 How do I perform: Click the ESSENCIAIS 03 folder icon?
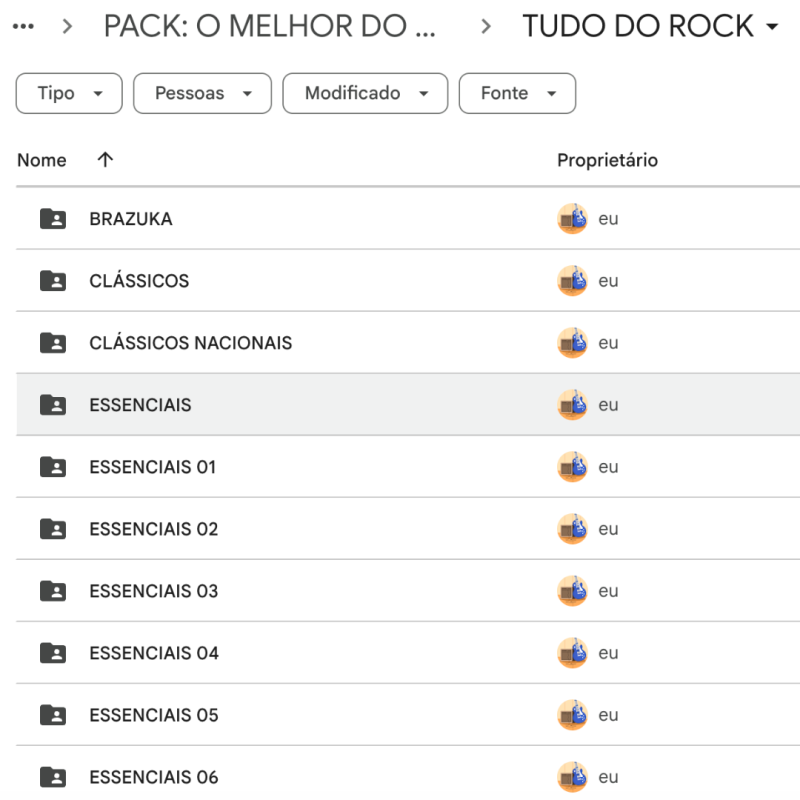click(x=53, y=591)
